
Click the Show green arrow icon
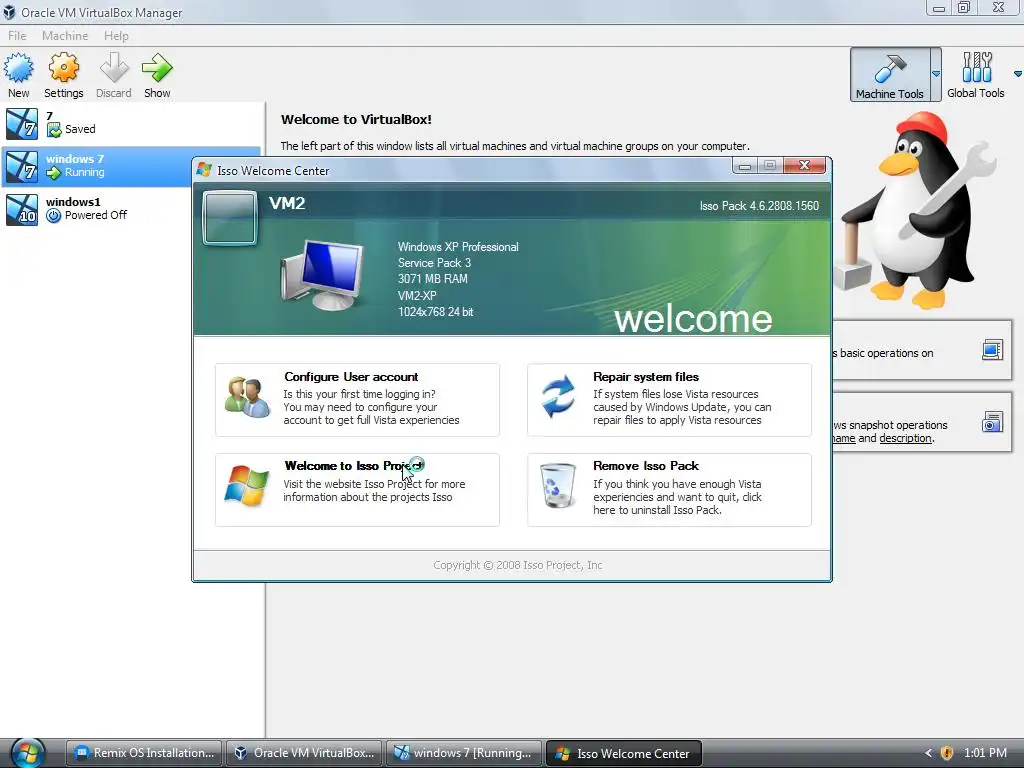point(157,69)
